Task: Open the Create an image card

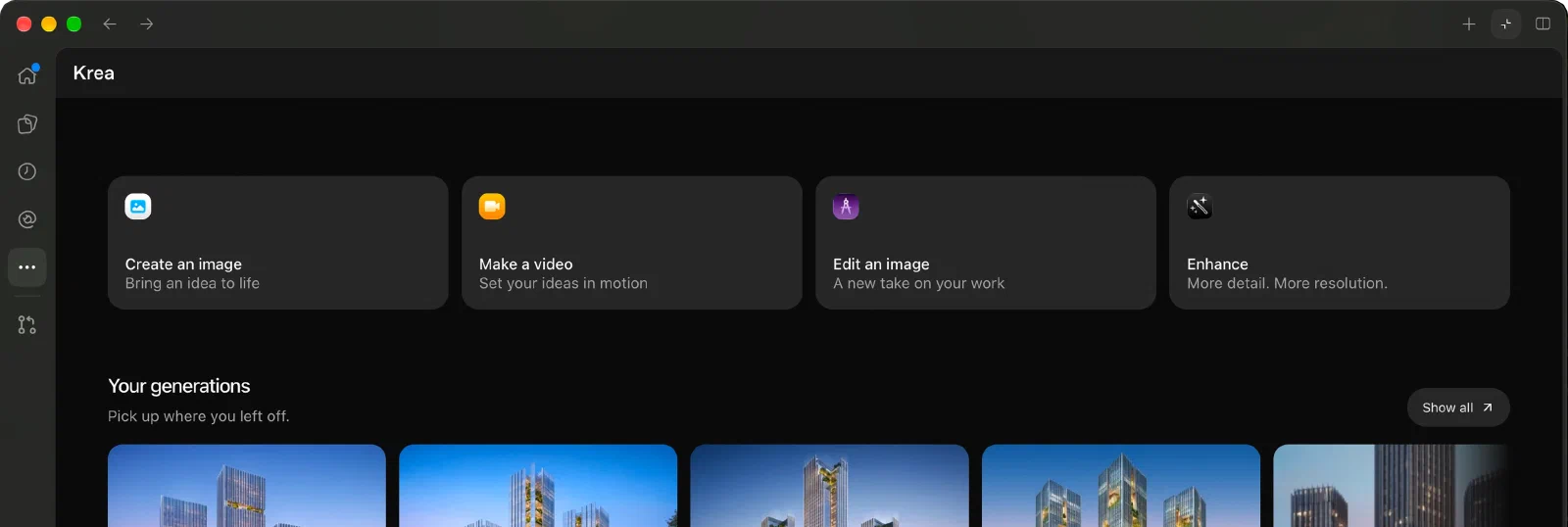Action: tap(278, 243)
